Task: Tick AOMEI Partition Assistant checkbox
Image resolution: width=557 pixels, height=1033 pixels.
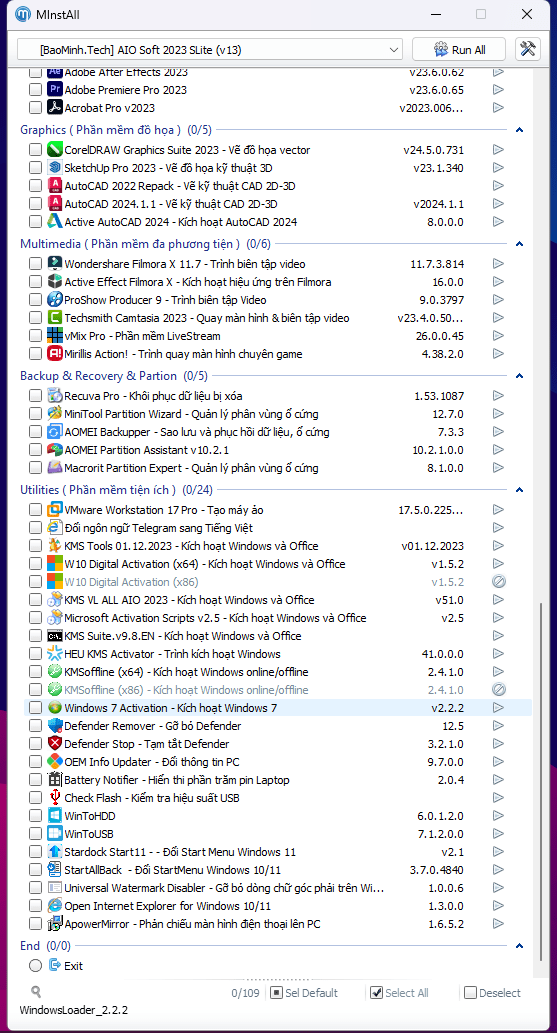Action: click(x=35, y=450)
